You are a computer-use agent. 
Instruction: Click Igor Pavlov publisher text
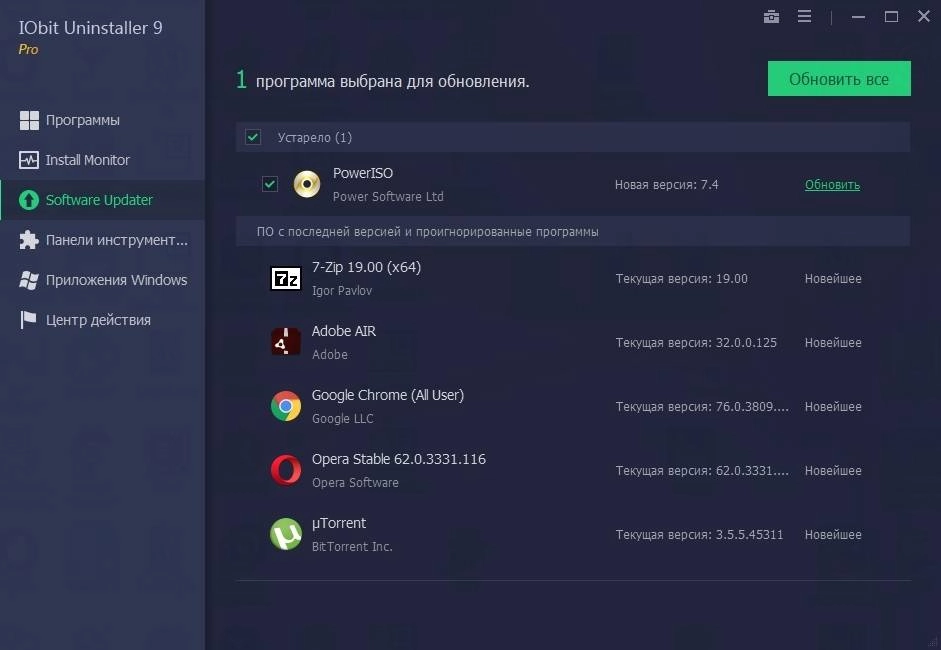tap(341, 290)
